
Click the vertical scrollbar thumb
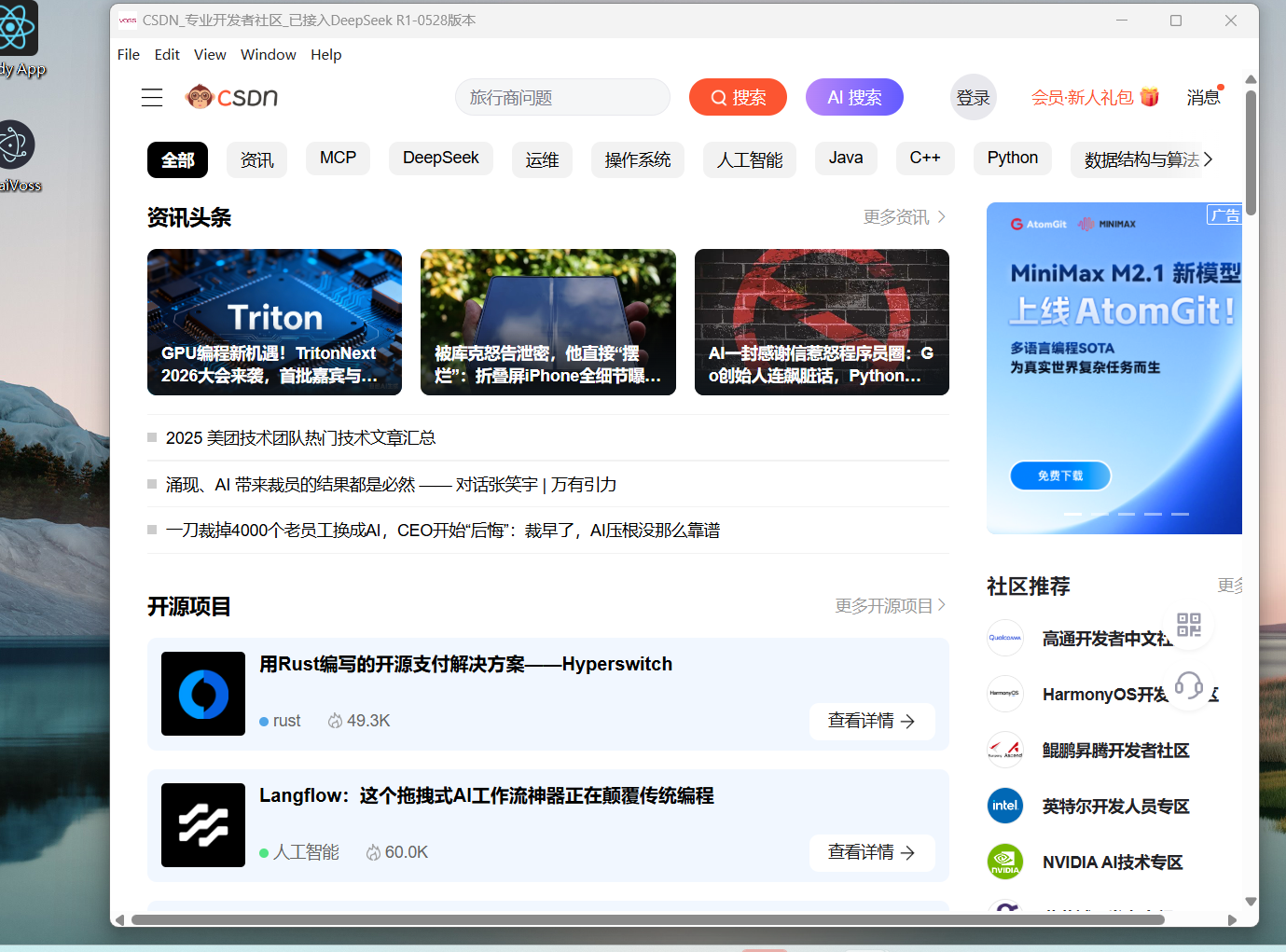click(x=1251, y=152)
